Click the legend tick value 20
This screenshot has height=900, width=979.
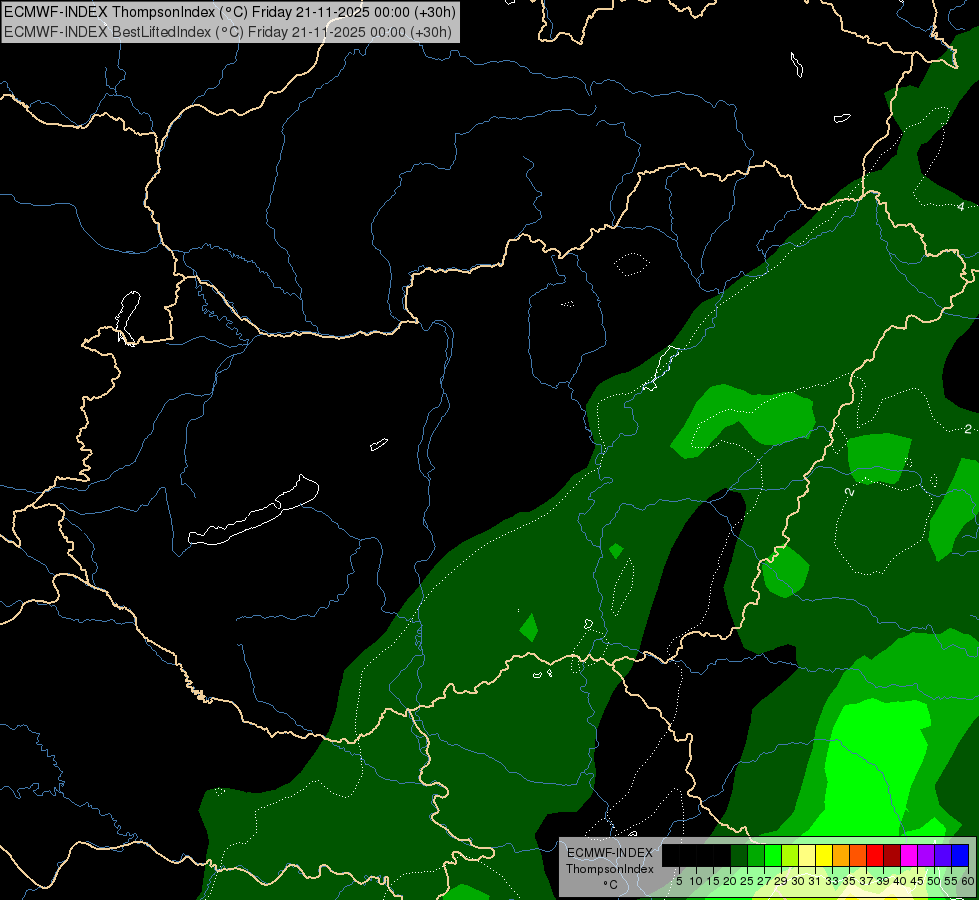point(730,881)
